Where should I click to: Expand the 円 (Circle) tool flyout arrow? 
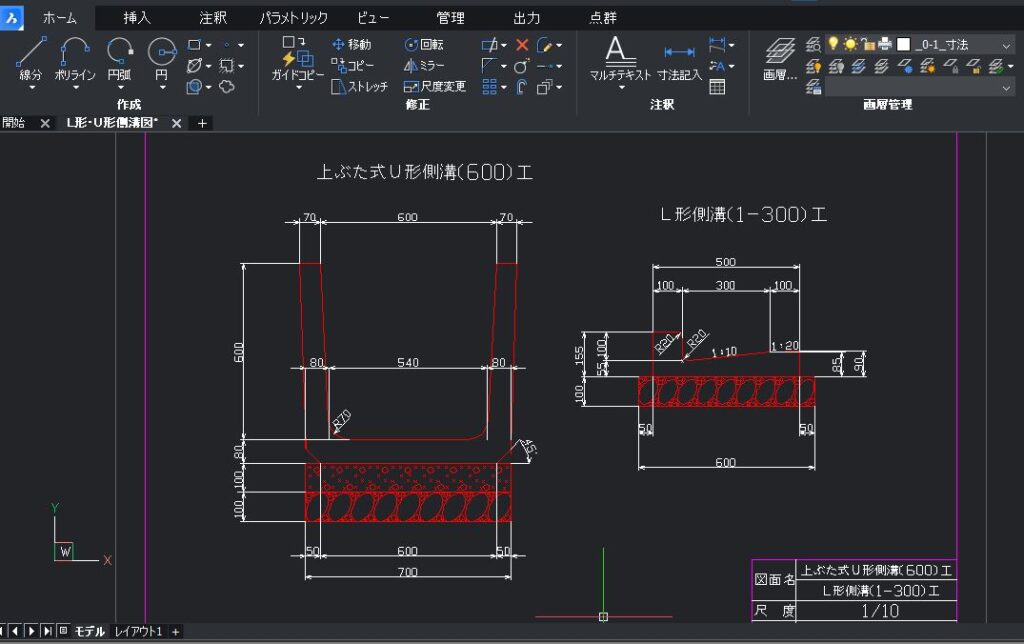162,86
